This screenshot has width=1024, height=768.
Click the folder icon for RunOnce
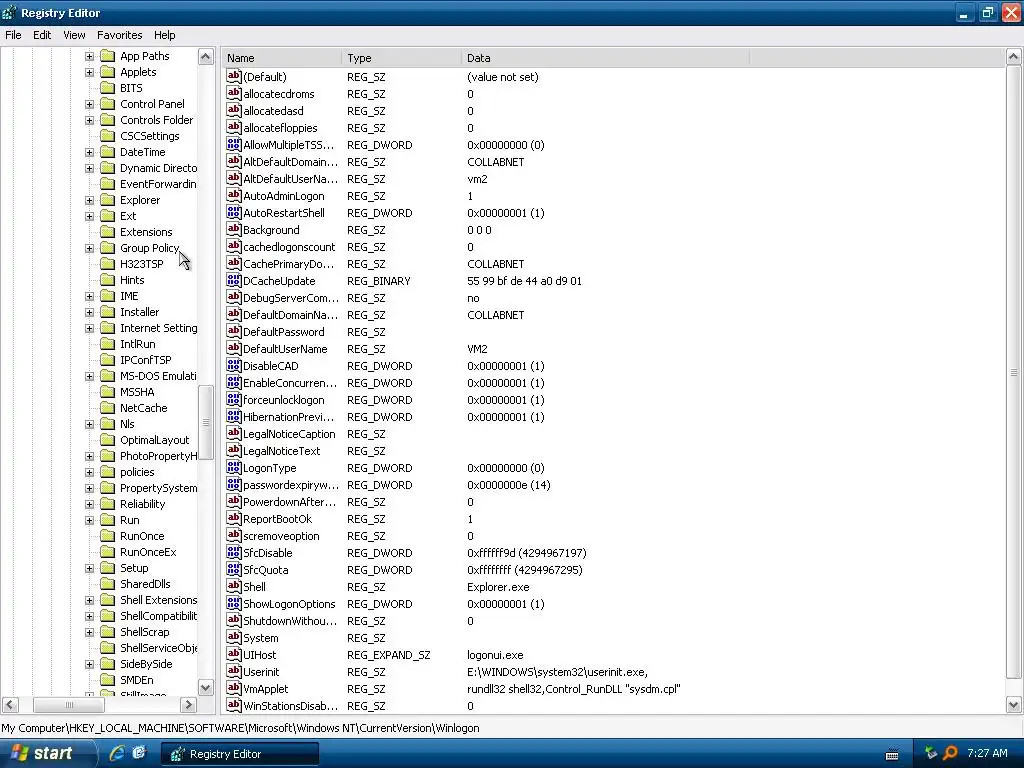click(x=108, y=536)
